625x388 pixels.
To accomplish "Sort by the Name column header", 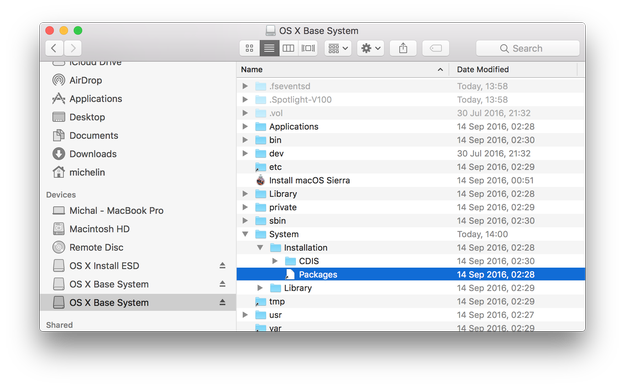I will coord(342,69).
